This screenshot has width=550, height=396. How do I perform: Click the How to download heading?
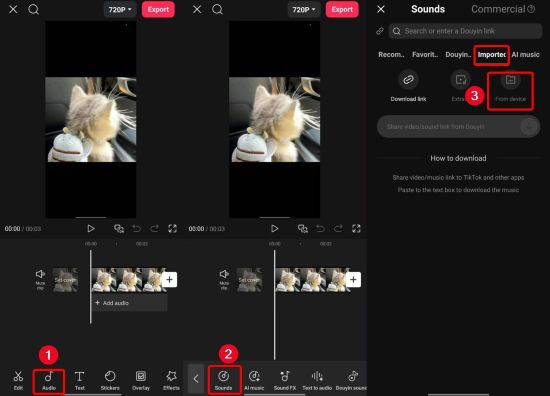tap(458, 158)
